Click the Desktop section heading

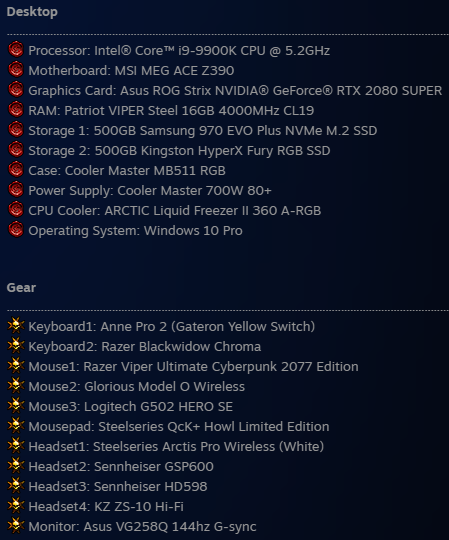32,12
